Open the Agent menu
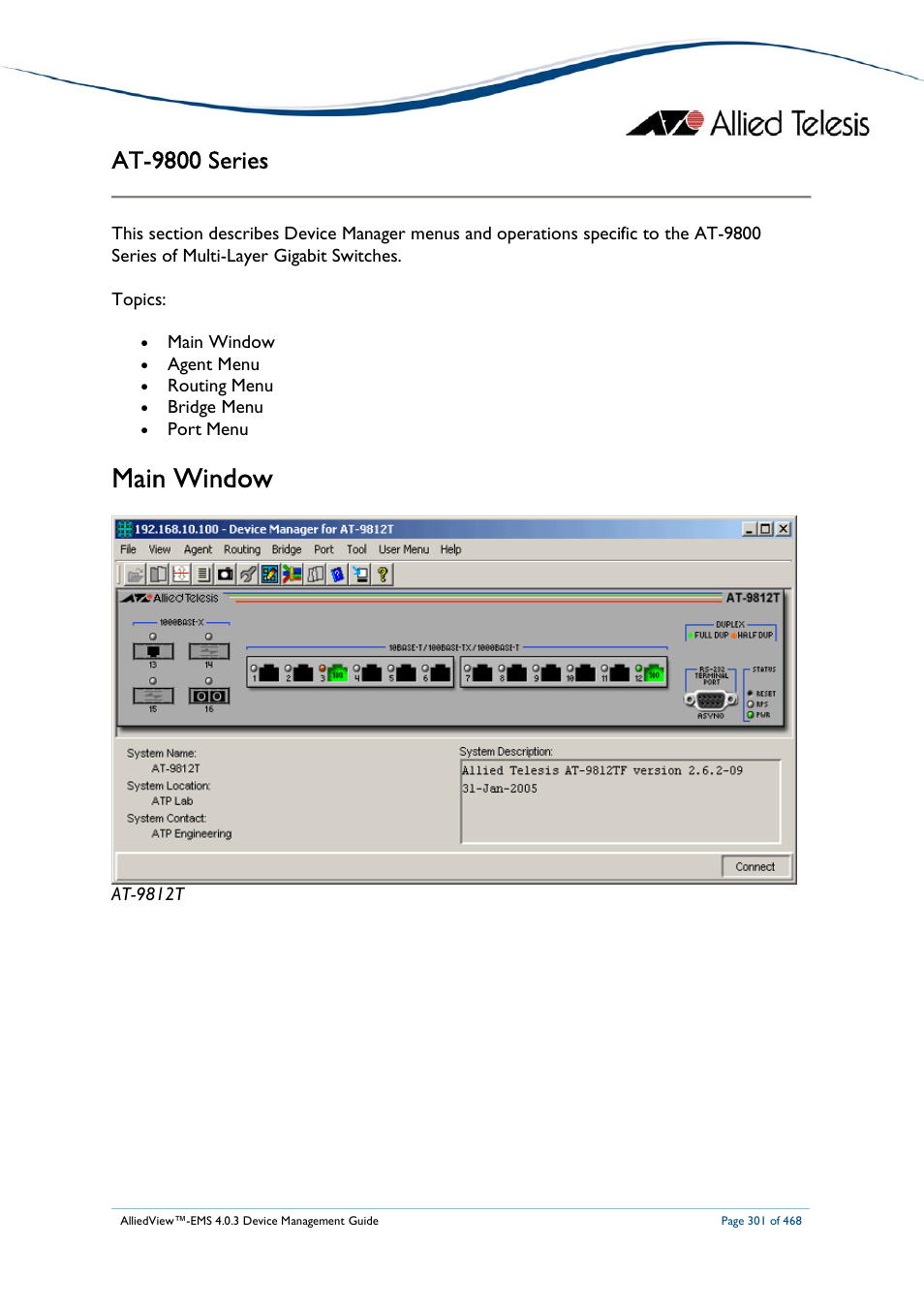924x1309 pixels. 198,549
